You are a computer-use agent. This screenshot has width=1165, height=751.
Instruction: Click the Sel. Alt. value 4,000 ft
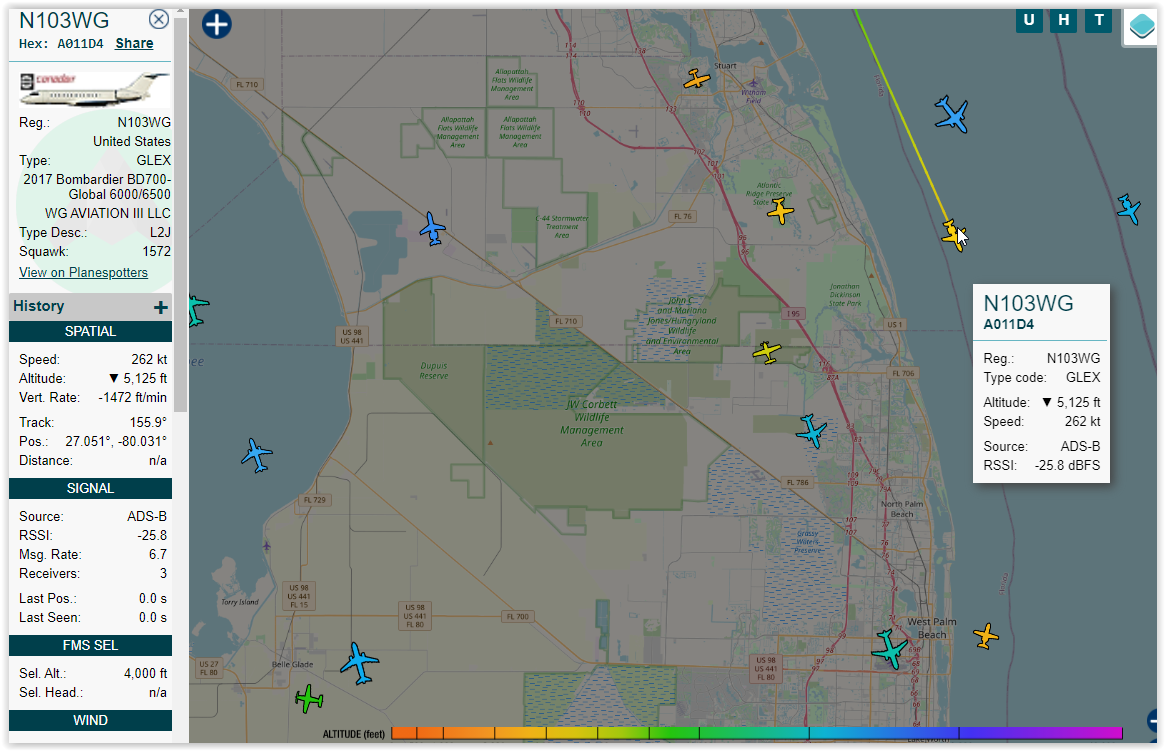pos(146,674)
